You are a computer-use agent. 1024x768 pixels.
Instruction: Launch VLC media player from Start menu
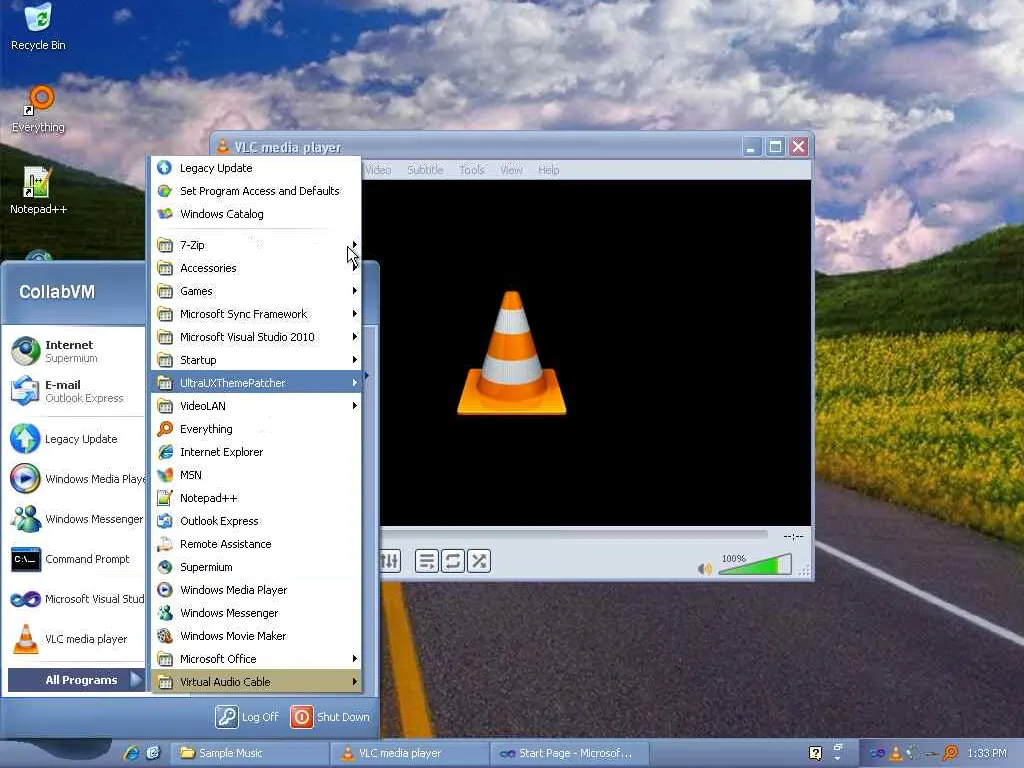76,639
